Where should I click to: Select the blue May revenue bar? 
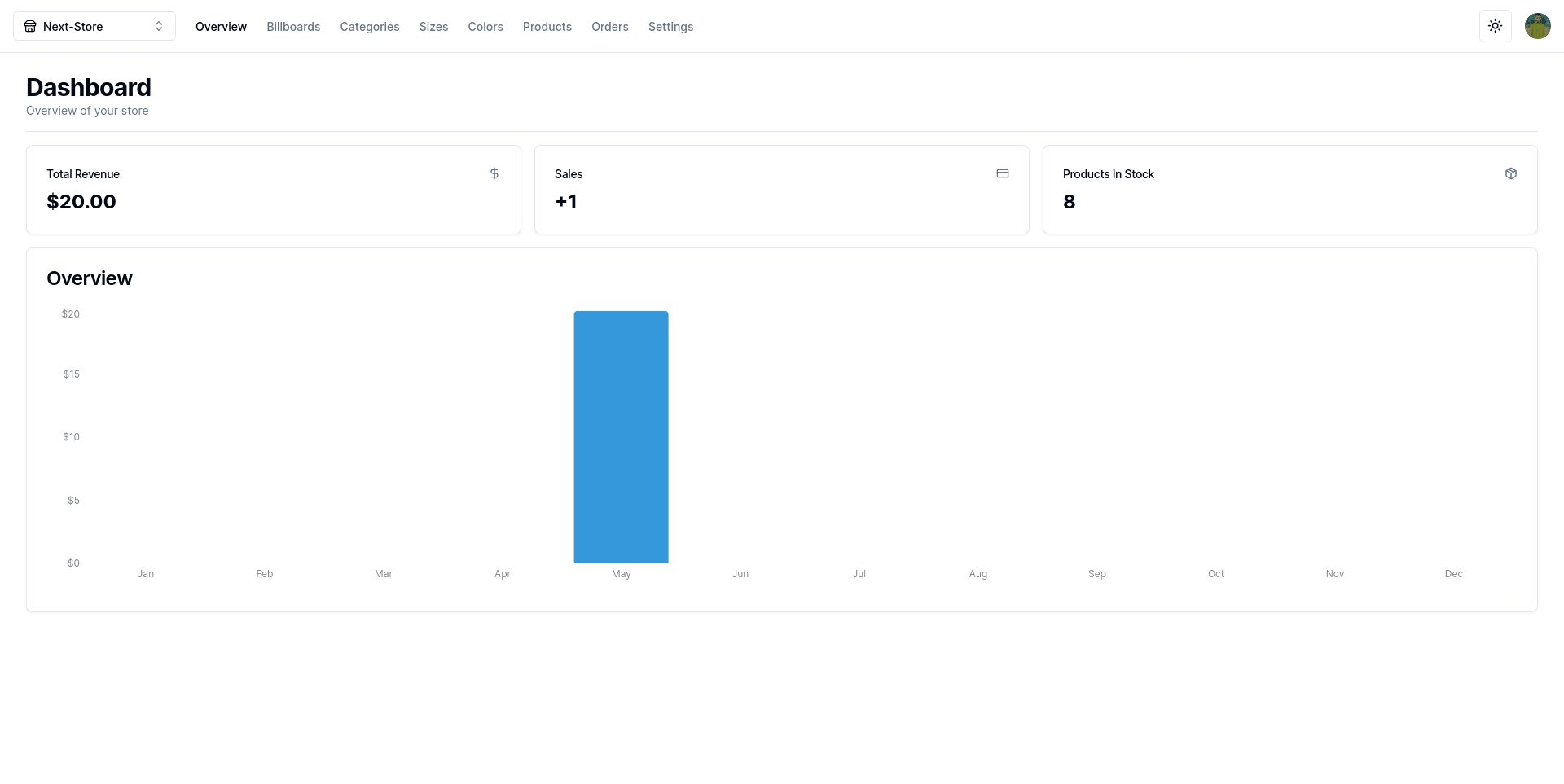click(621, 437)
